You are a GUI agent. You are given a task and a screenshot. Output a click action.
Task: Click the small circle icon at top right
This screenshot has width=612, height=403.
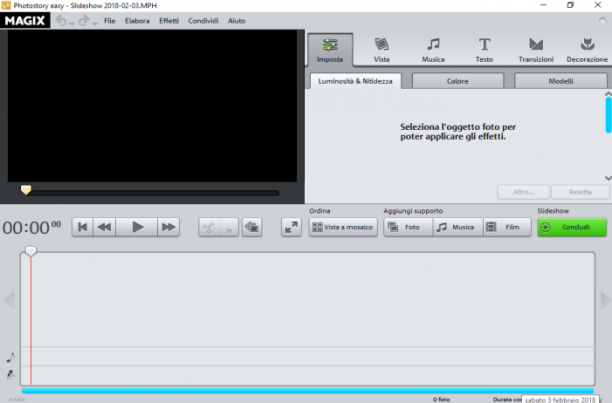point(603,21)
